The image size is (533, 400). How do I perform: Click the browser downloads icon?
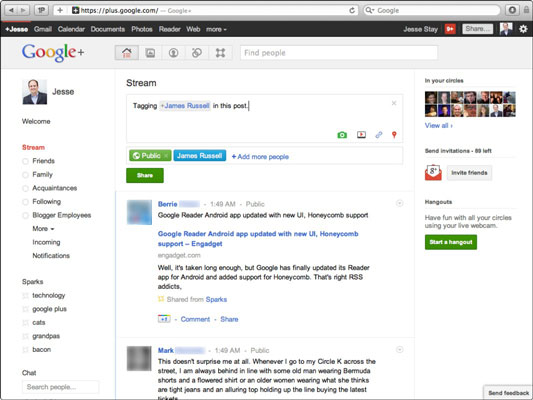click(512, 10)
